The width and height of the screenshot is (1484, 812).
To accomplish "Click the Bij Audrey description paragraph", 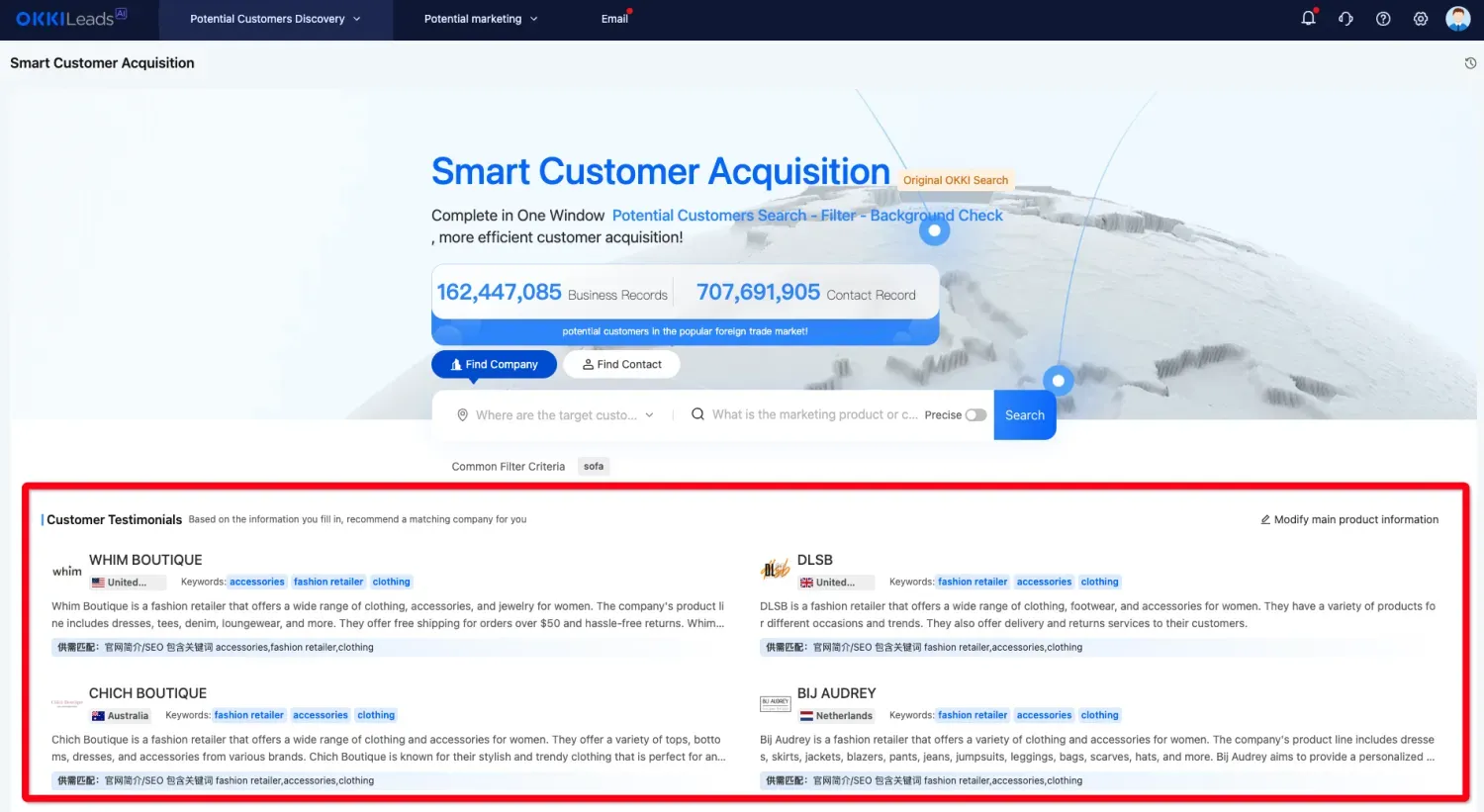I will coord(1097,748).
